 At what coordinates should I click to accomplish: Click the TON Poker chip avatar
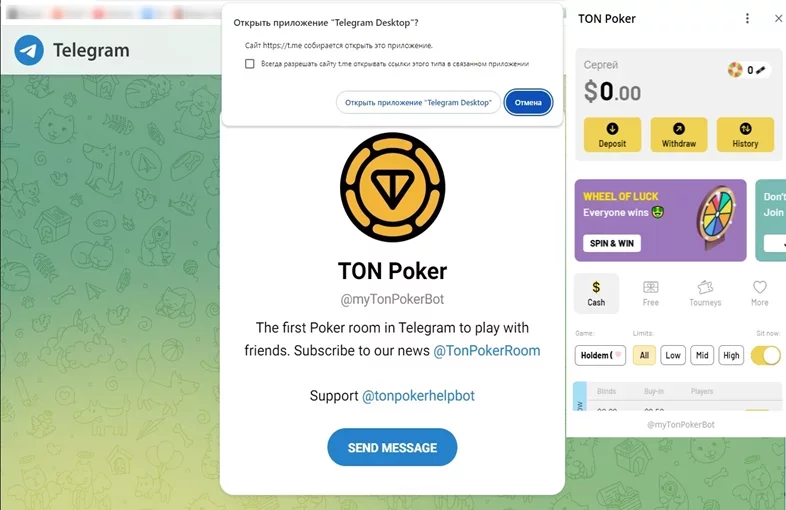pos(392,187)
